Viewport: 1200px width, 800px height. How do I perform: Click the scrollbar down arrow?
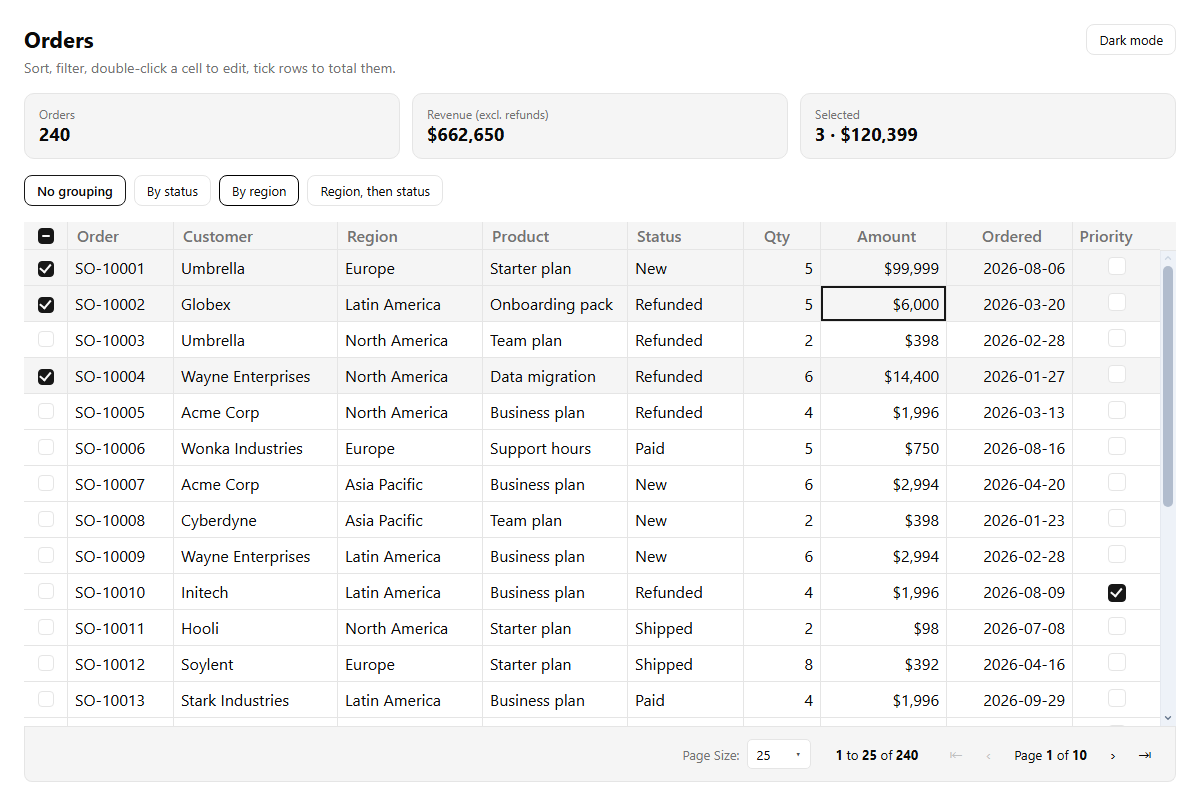click(x=1168, y=717)
